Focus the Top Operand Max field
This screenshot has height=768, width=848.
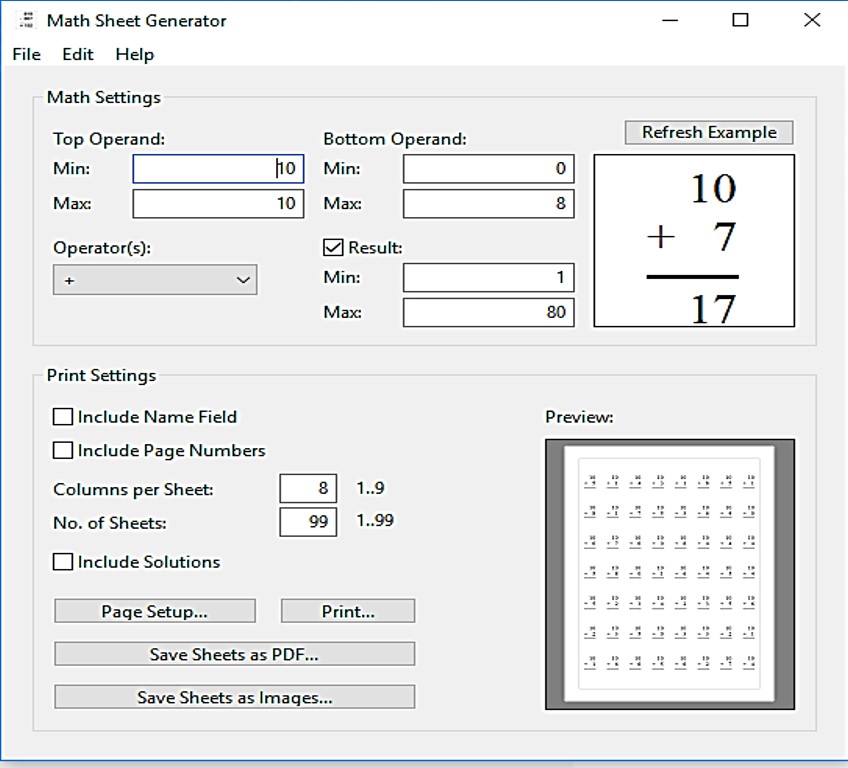tap(204, 204)
